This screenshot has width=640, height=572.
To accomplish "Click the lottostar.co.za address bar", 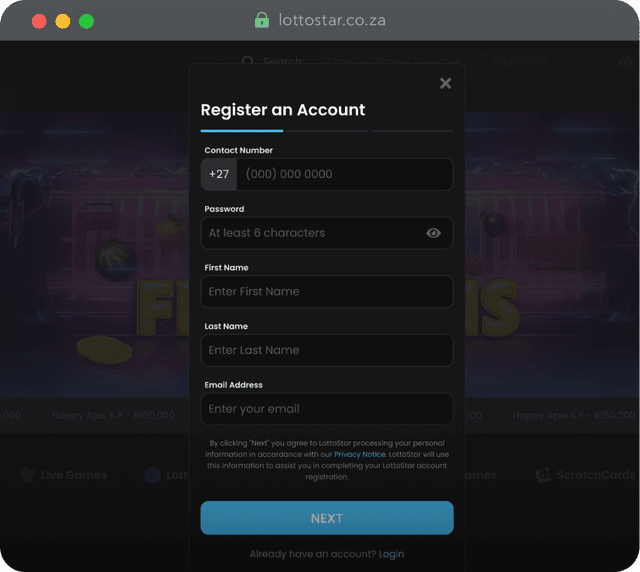I will tap(330, 20).
